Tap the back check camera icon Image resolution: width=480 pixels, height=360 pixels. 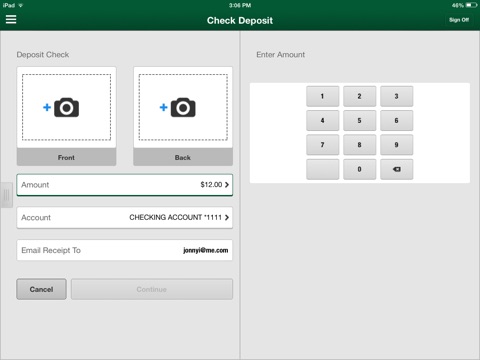coord(183,107)
